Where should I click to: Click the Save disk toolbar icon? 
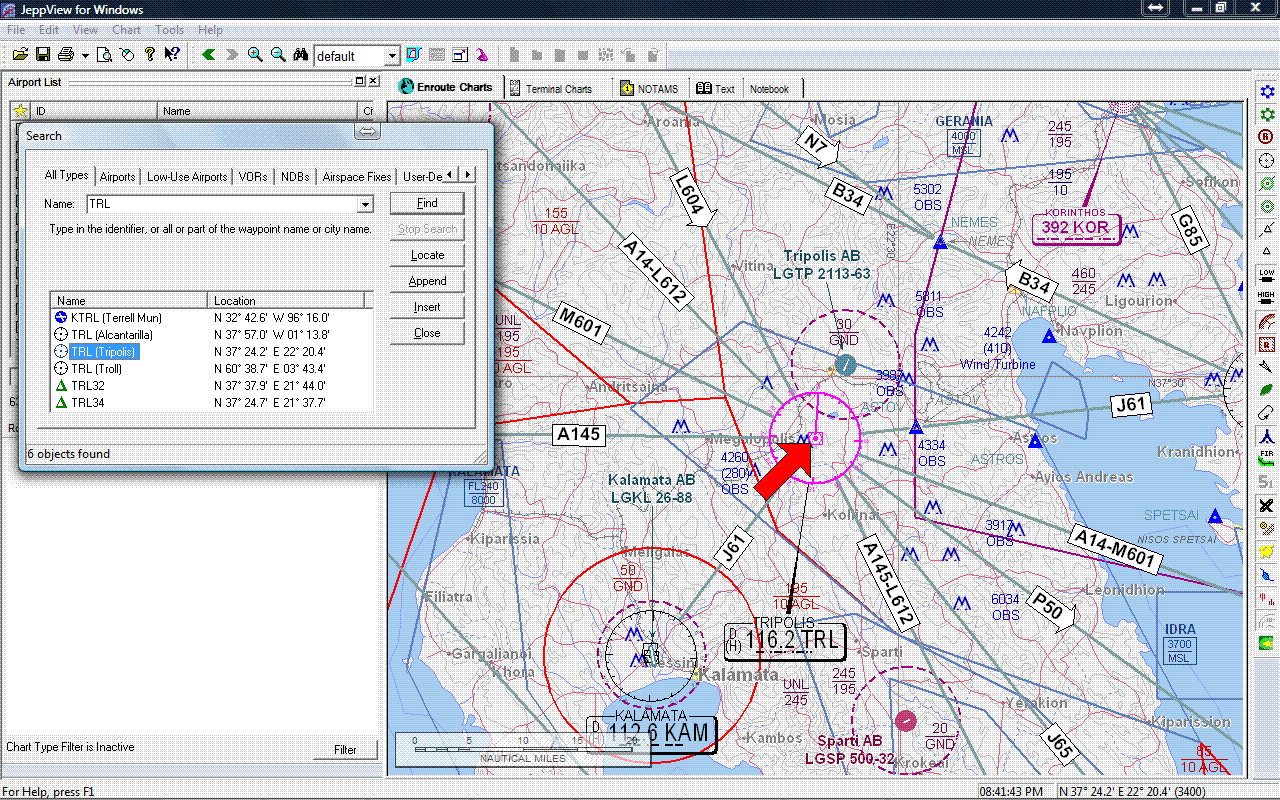[43, 55]
